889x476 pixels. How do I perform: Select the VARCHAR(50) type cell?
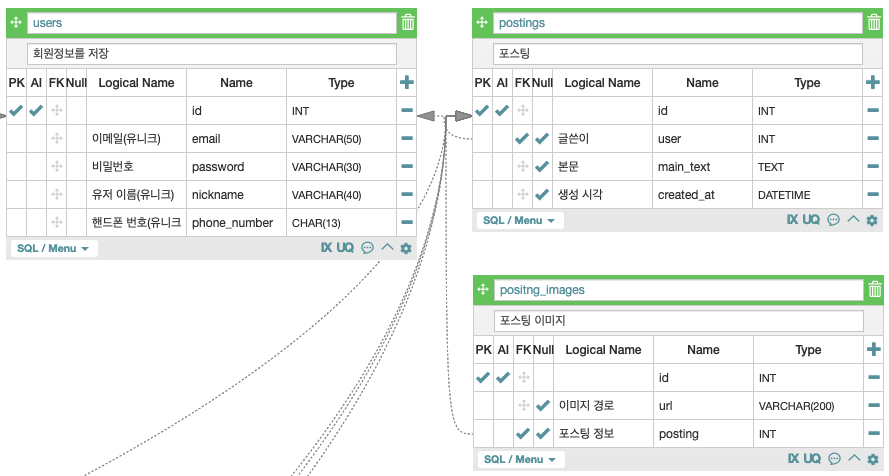[x=342, y=139]
